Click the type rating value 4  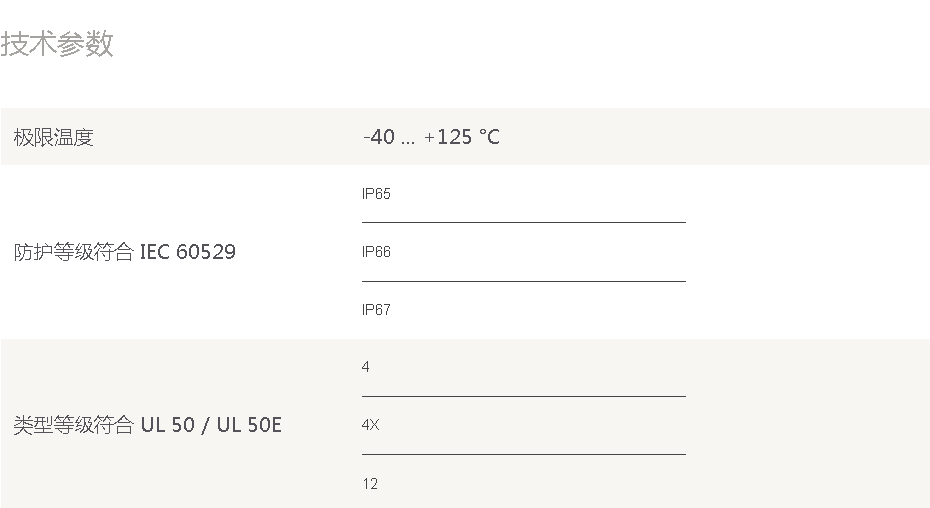pyautogui.click(x=366, y=368)
